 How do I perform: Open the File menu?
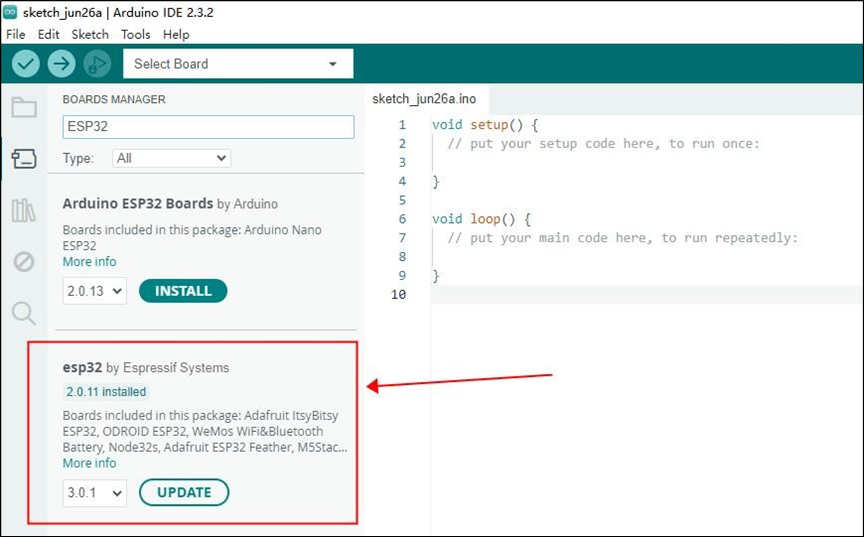click(x=15, y=34)
